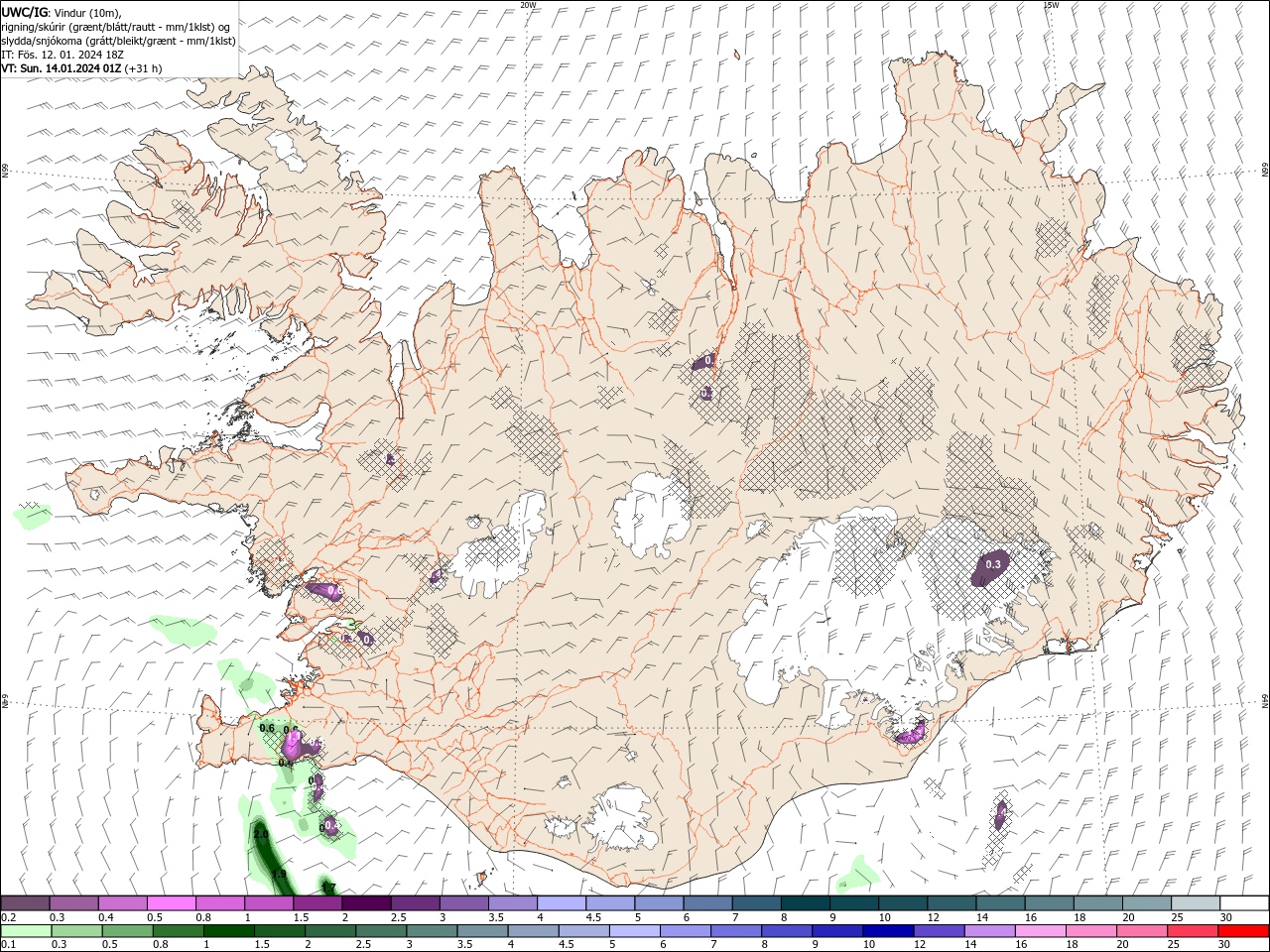Select the white snow swatch labeled 30
The width and height of the screenshot is (1270, 952).
1245,903
